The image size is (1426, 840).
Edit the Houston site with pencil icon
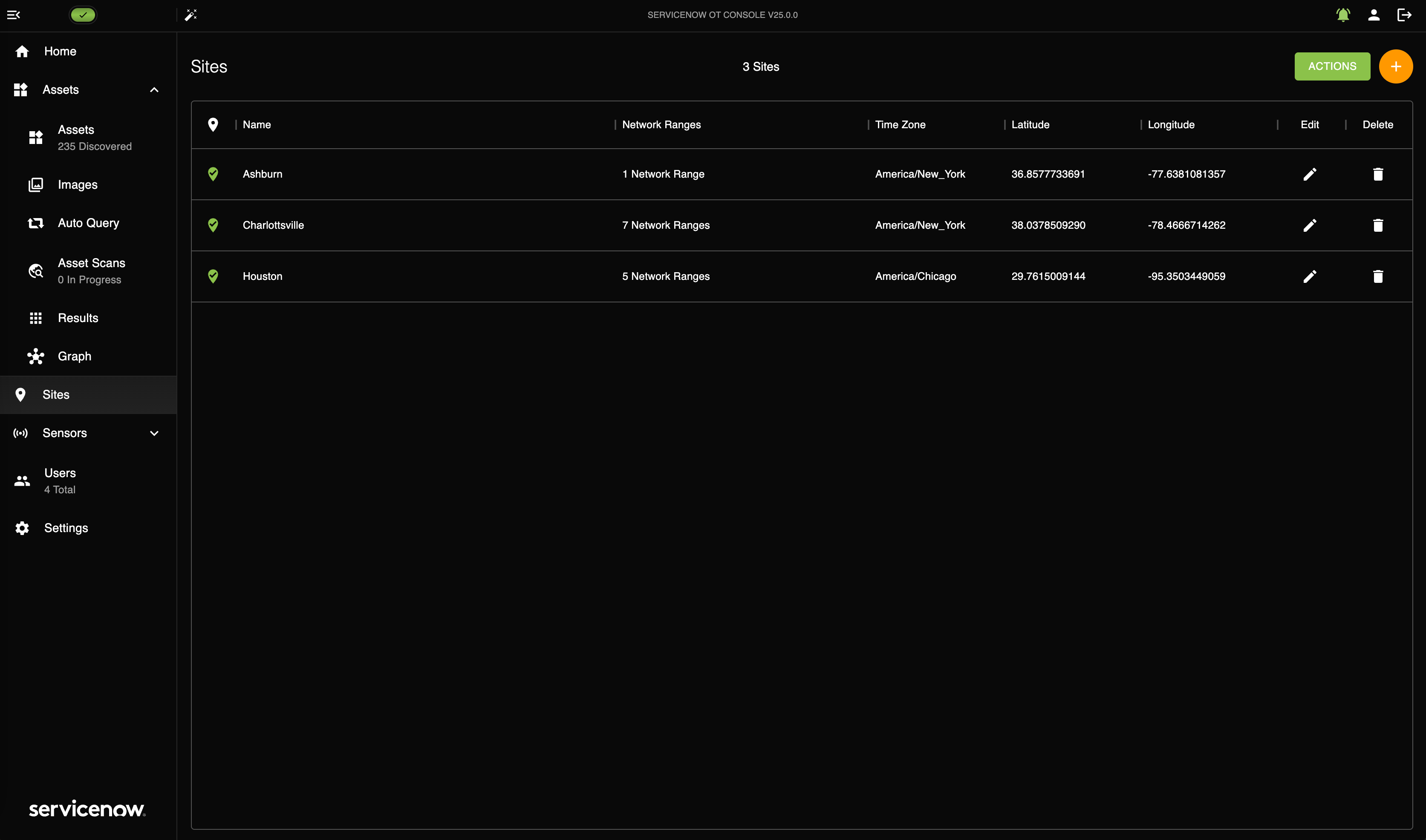click(x=1309, y=276)
